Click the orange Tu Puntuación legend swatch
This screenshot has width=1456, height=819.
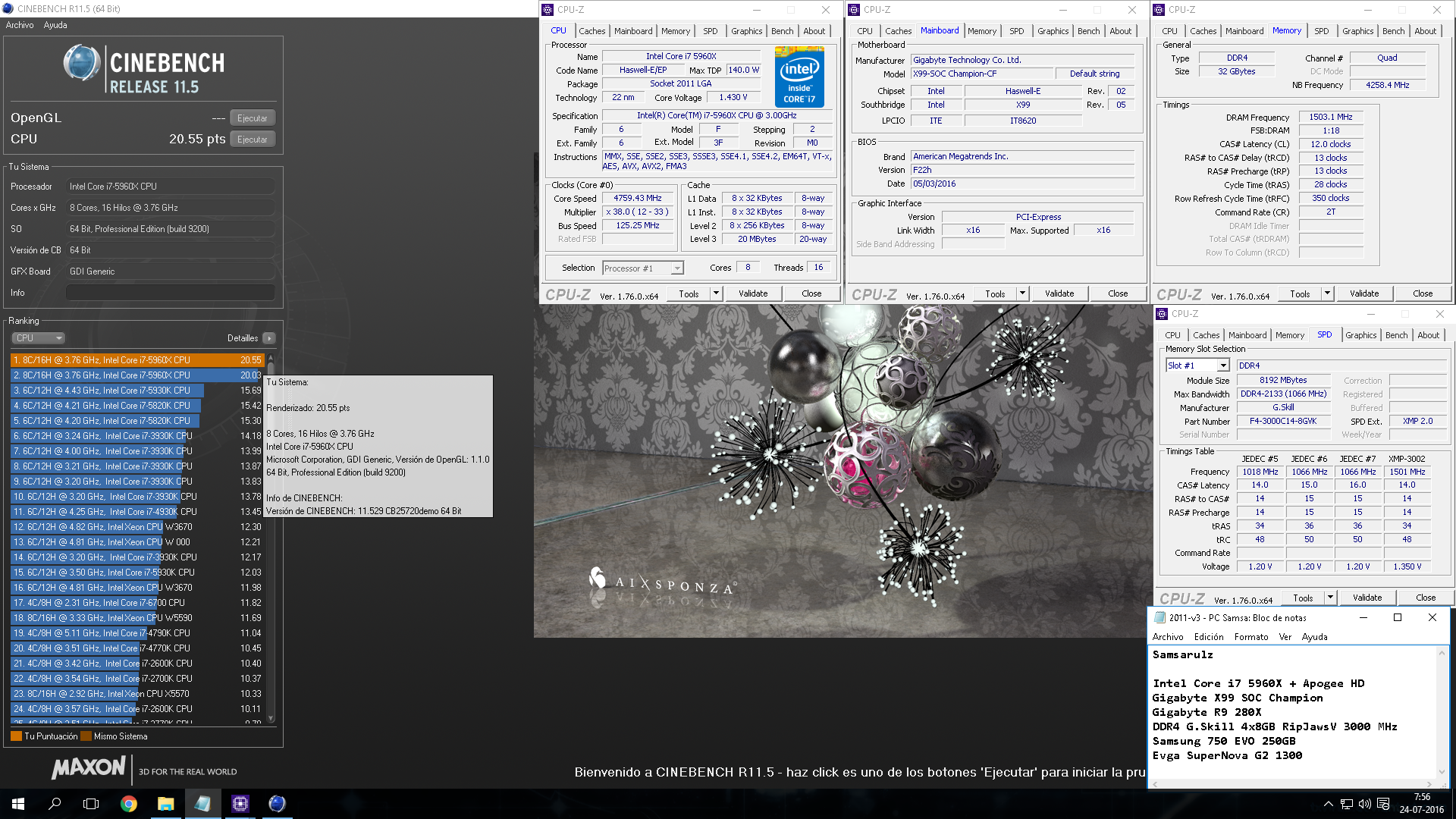[16, 736]
